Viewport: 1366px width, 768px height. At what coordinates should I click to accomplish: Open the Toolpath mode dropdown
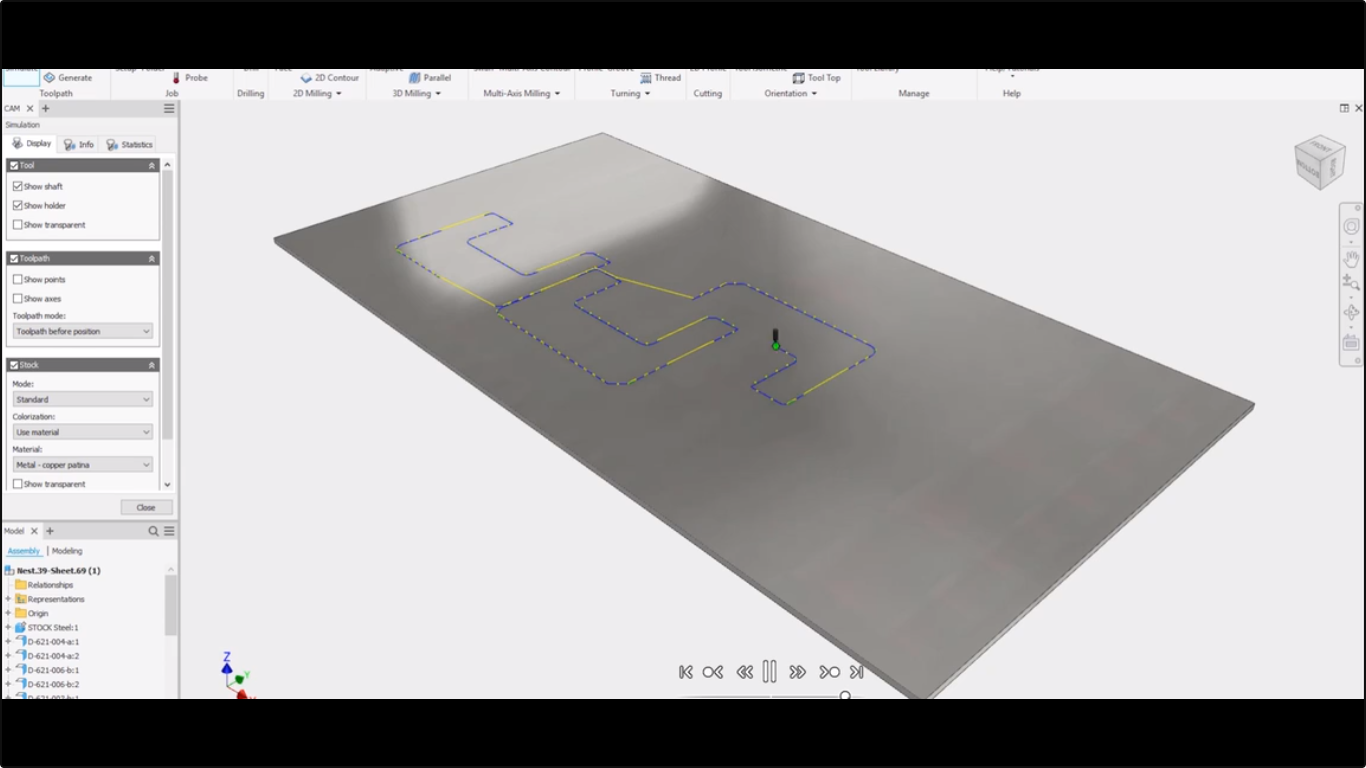[82, 331]
